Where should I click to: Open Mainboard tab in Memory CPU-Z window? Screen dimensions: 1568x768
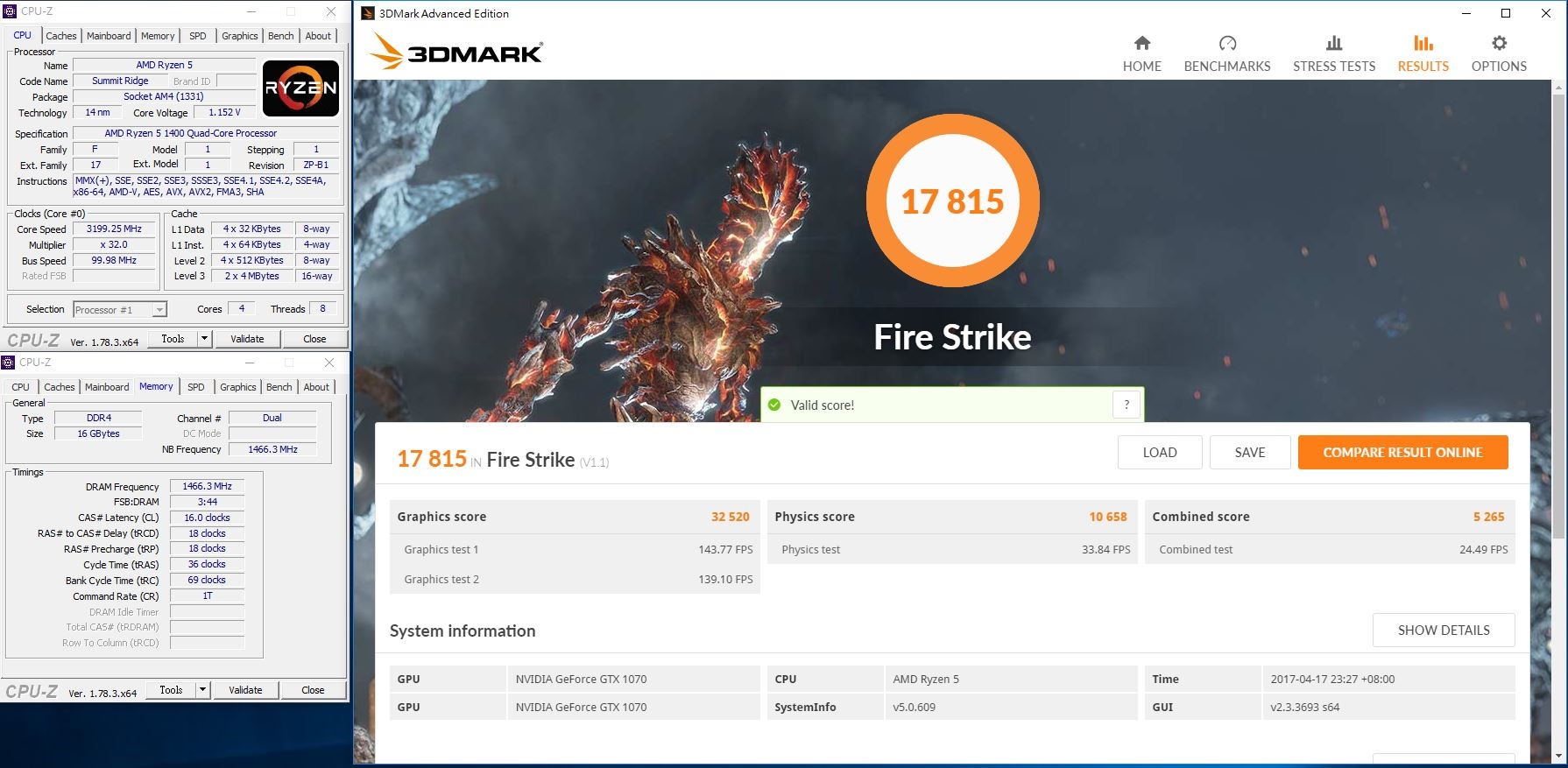coord(107,387)
